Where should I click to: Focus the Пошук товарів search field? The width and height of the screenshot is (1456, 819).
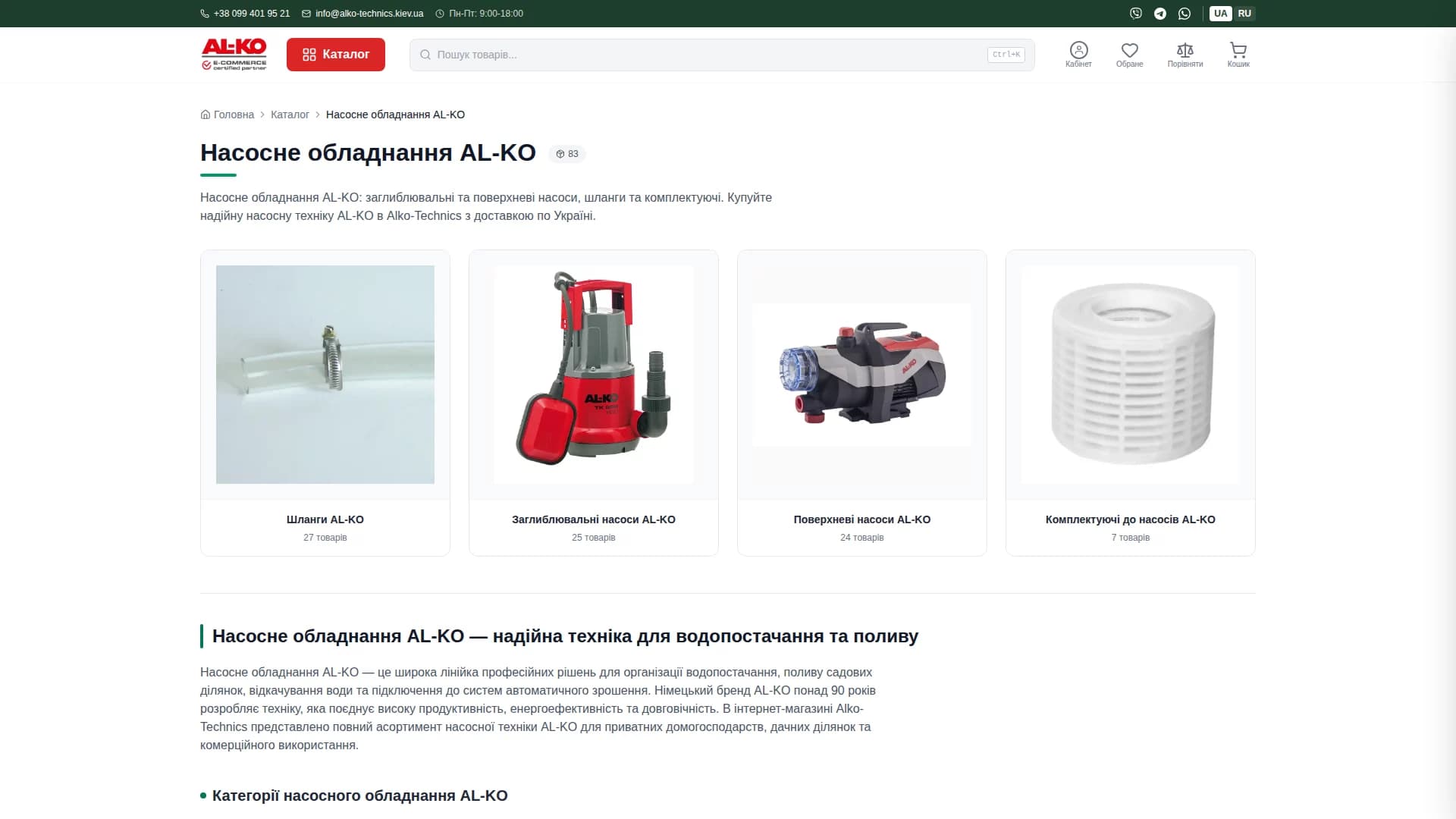(x=722, y=55)
